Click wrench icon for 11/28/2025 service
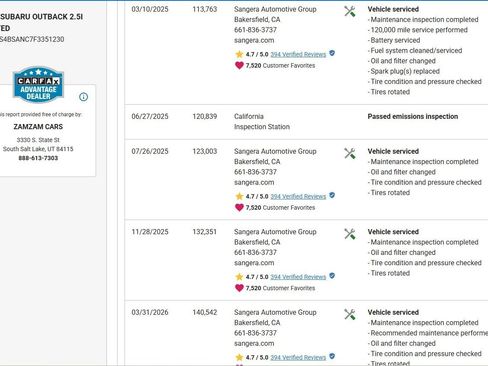 pyautogui.click(x=350, y=234)
